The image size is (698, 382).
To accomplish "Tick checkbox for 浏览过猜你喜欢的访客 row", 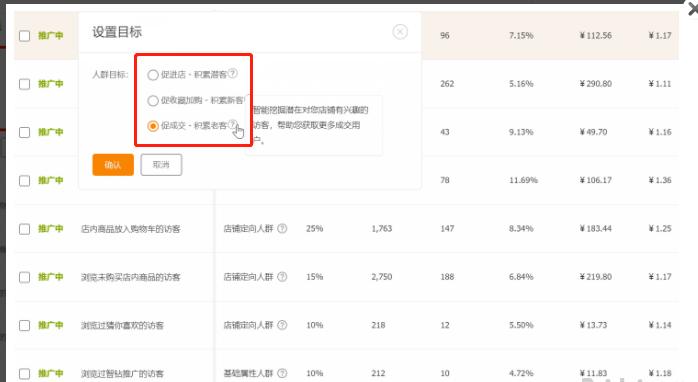I will tap(24, 325).
